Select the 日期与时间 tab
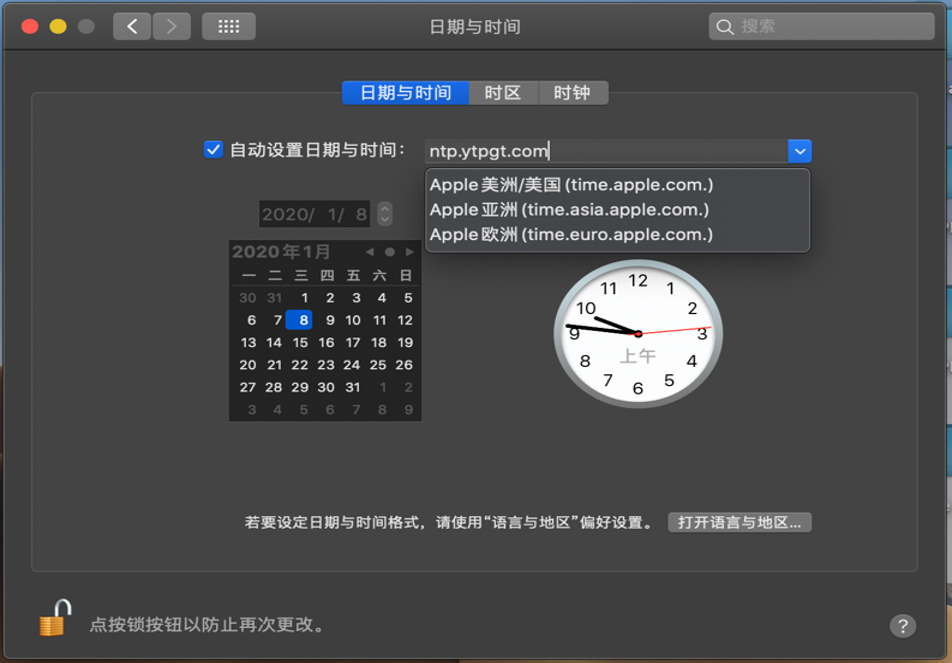The height and width of the screenshot is (663, 952). pyautogui.click(x=405, y=93)
